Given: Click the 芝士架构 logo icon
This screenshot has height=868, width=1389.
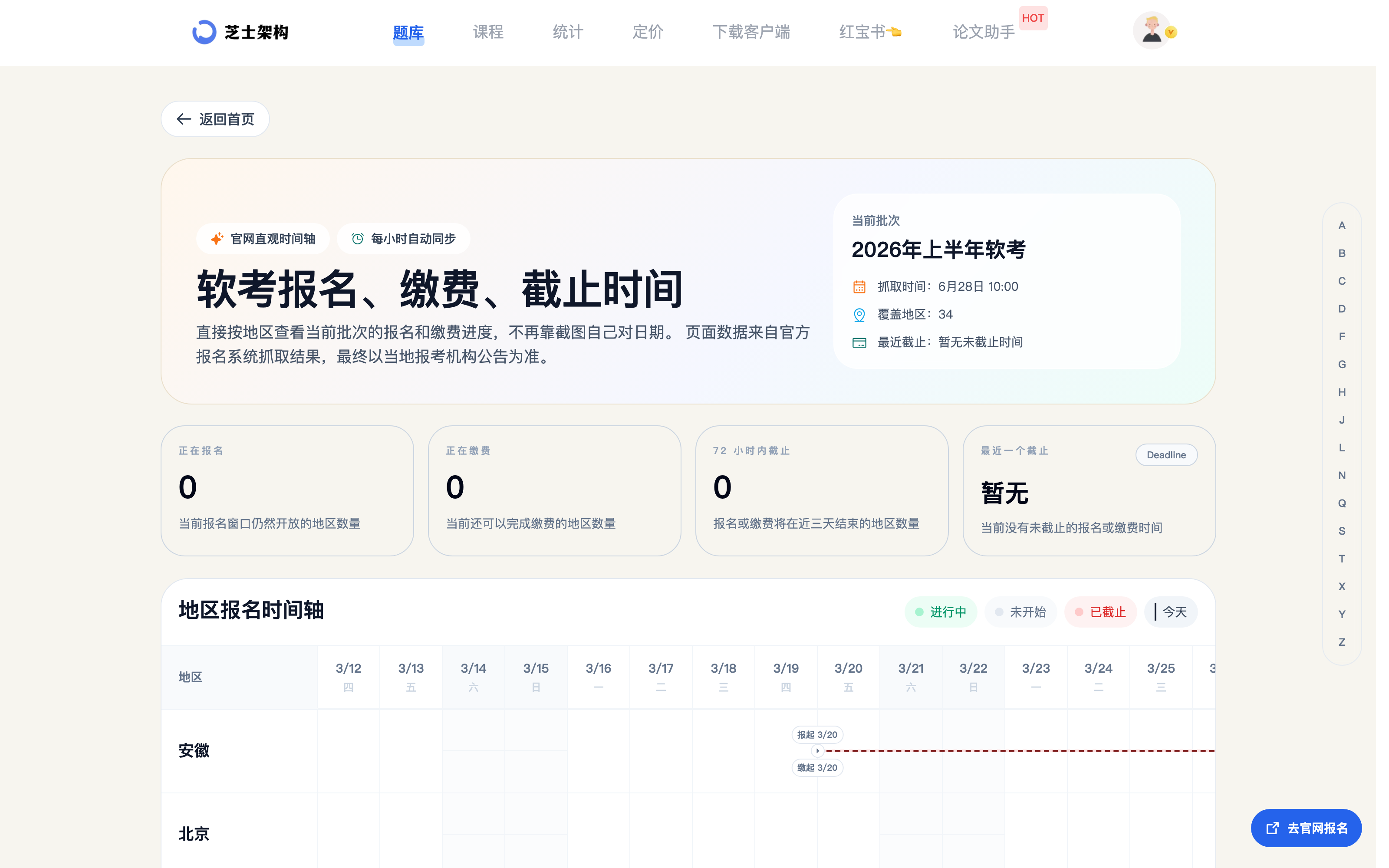Looking at the screenshot, I should pos(204,32).
